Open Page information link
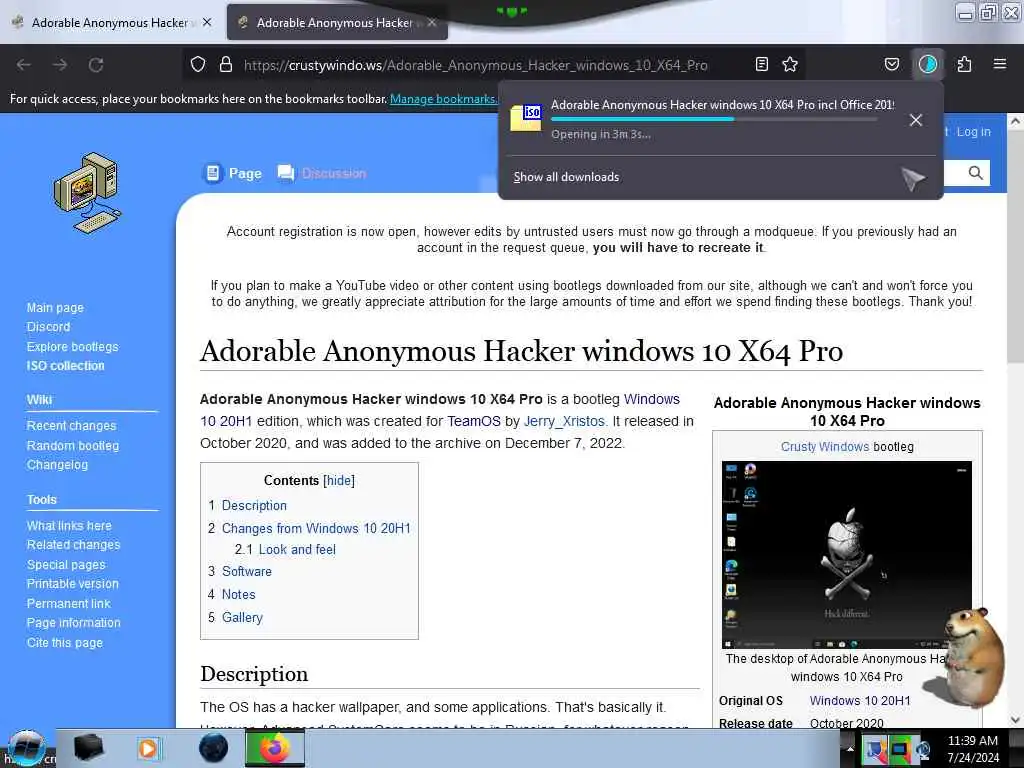This screenshot has height=768, width=1024. click(x=73, y=623)
